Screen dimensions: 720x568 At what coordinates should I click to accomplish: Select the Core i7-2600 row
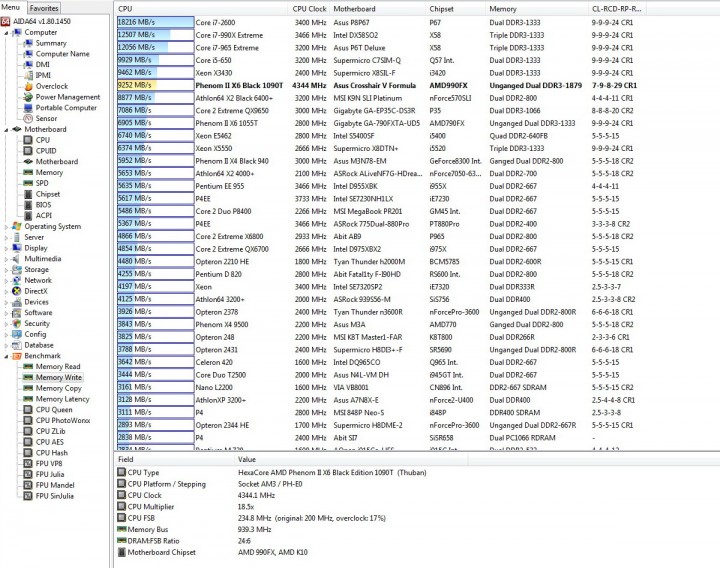tap(380, 22)
